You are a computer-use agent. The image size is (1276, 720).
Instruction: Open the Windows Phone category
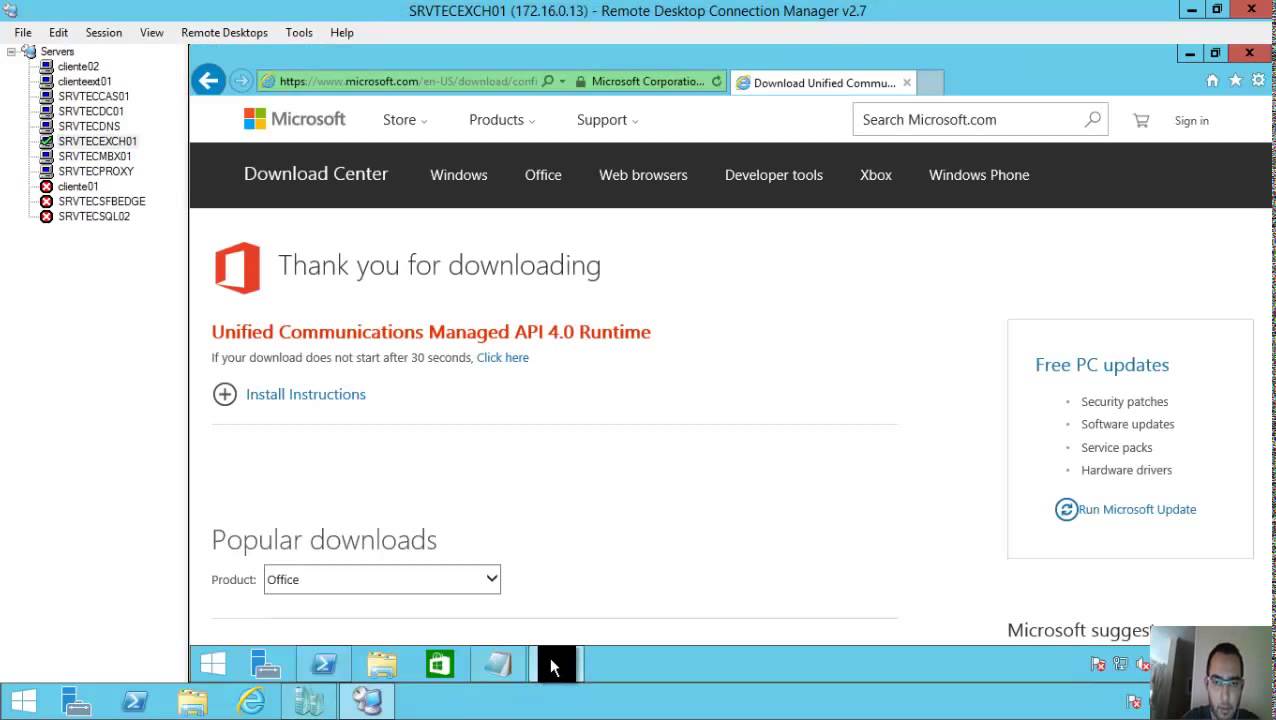click(979, 175)
